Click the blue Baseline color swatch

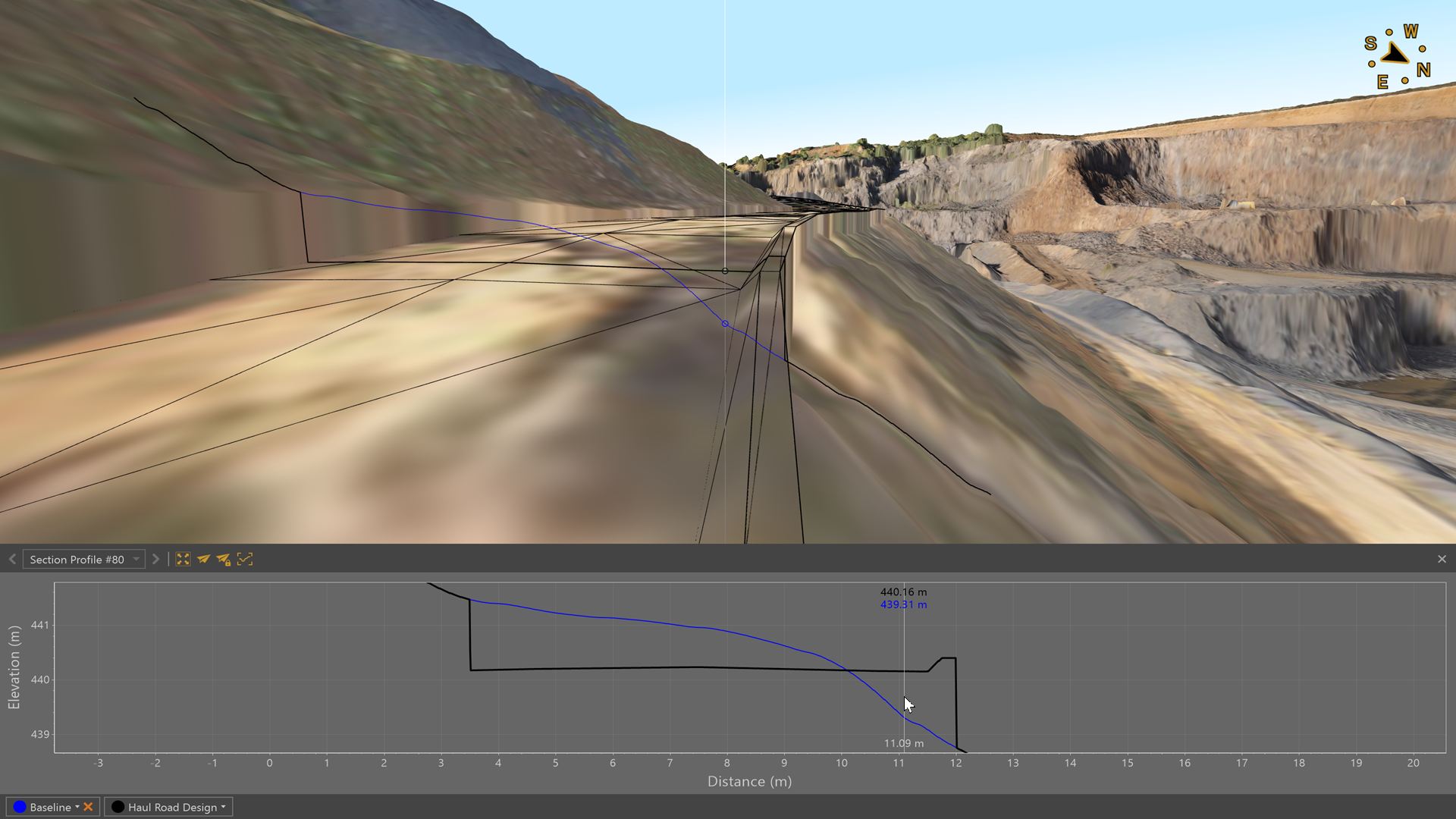pos(20,807)
